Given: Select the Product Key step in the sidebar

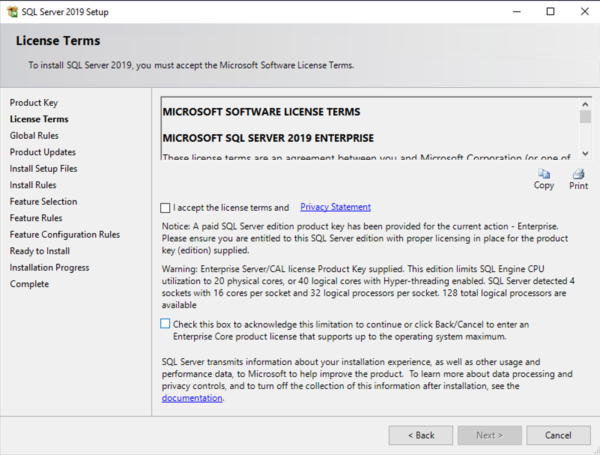Looking at the screenshot, I should point(34,103).
